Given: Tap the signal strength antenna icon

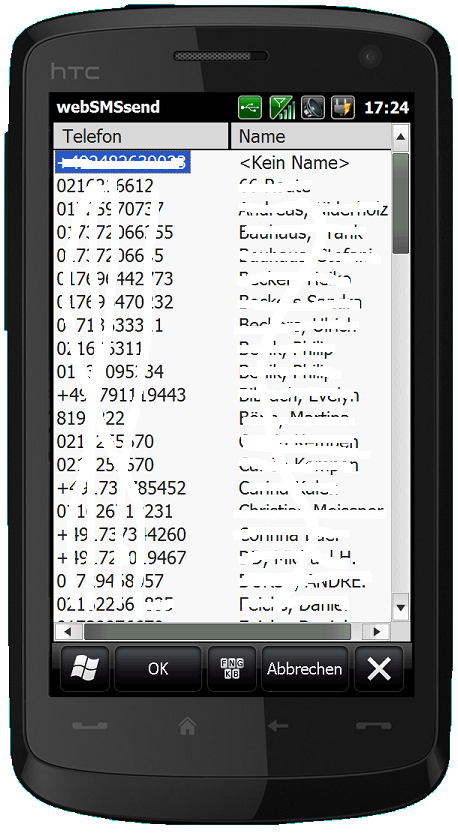Looking at the screenshot, I should click(x=282, y=107).
